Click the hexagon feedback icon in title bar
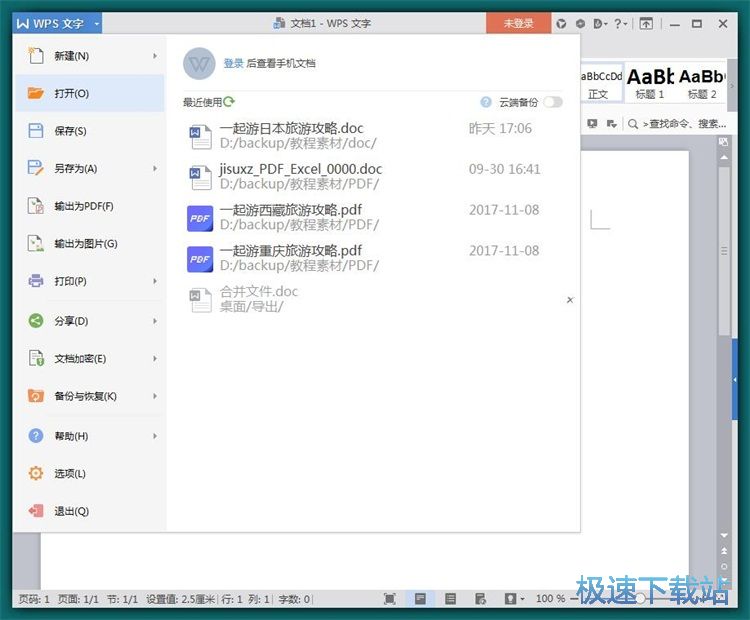The image size is (750, 620). pyautogui.click(x=580, y=23)
